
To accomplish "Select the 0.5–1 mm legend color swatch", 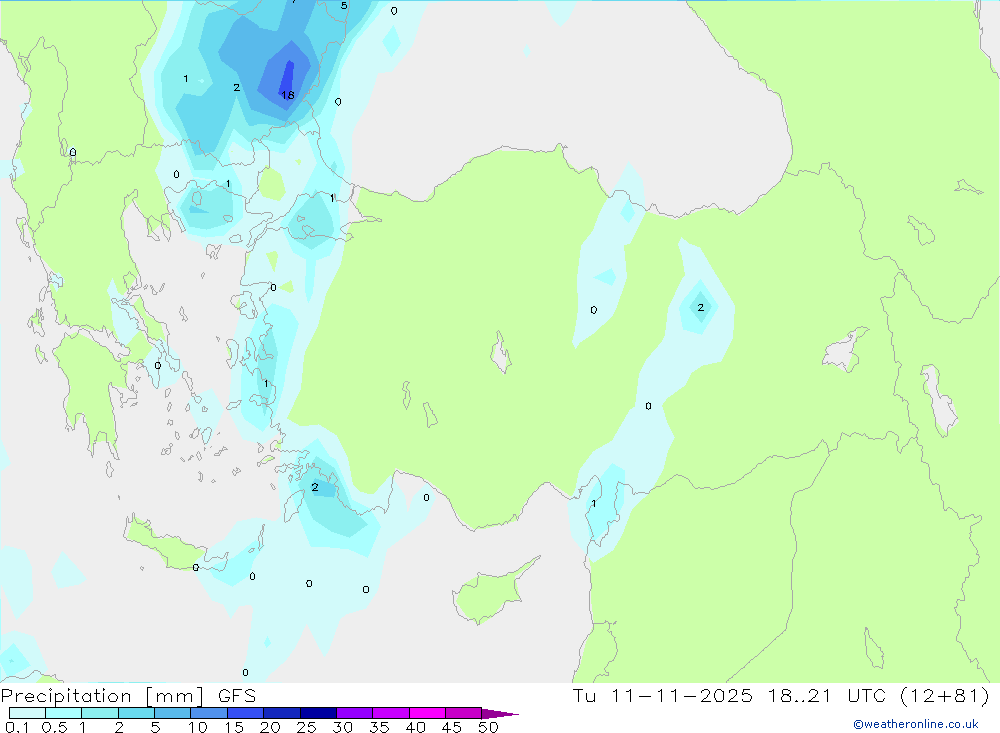I will [x=64, y=713].
